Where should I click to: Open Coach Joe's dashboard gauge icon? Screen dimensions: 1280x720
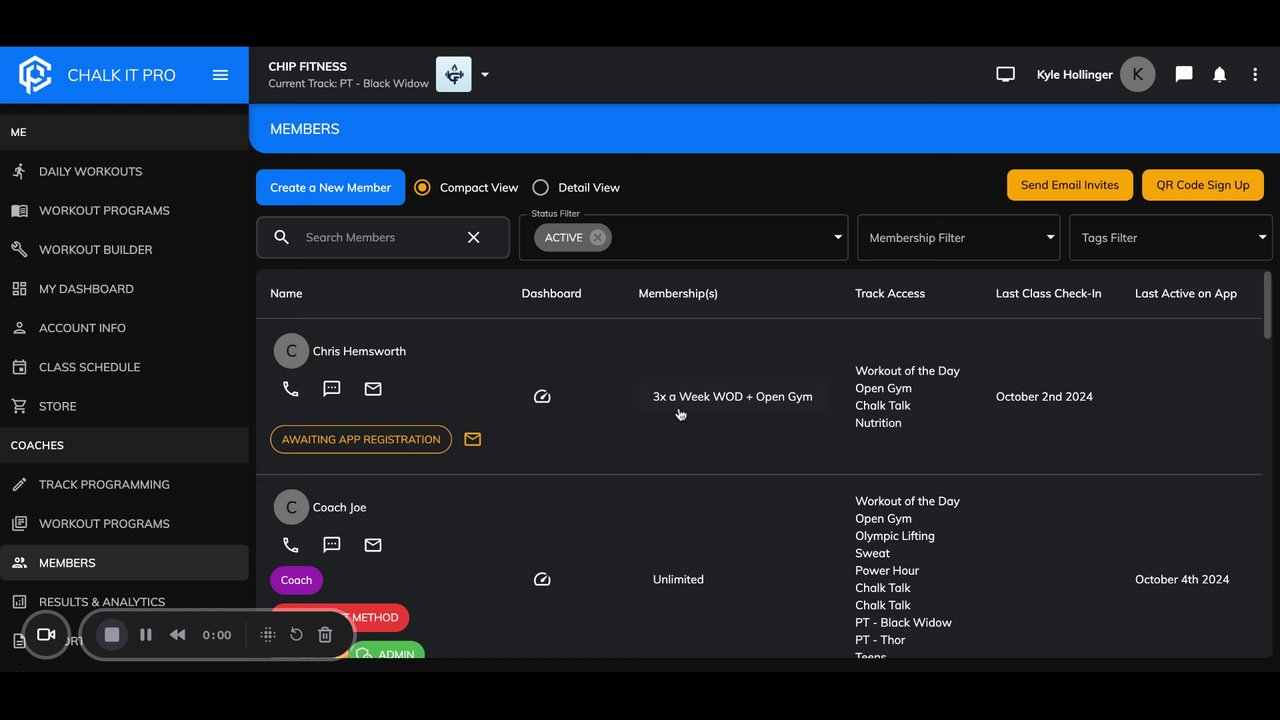click(x=542, y=579)
